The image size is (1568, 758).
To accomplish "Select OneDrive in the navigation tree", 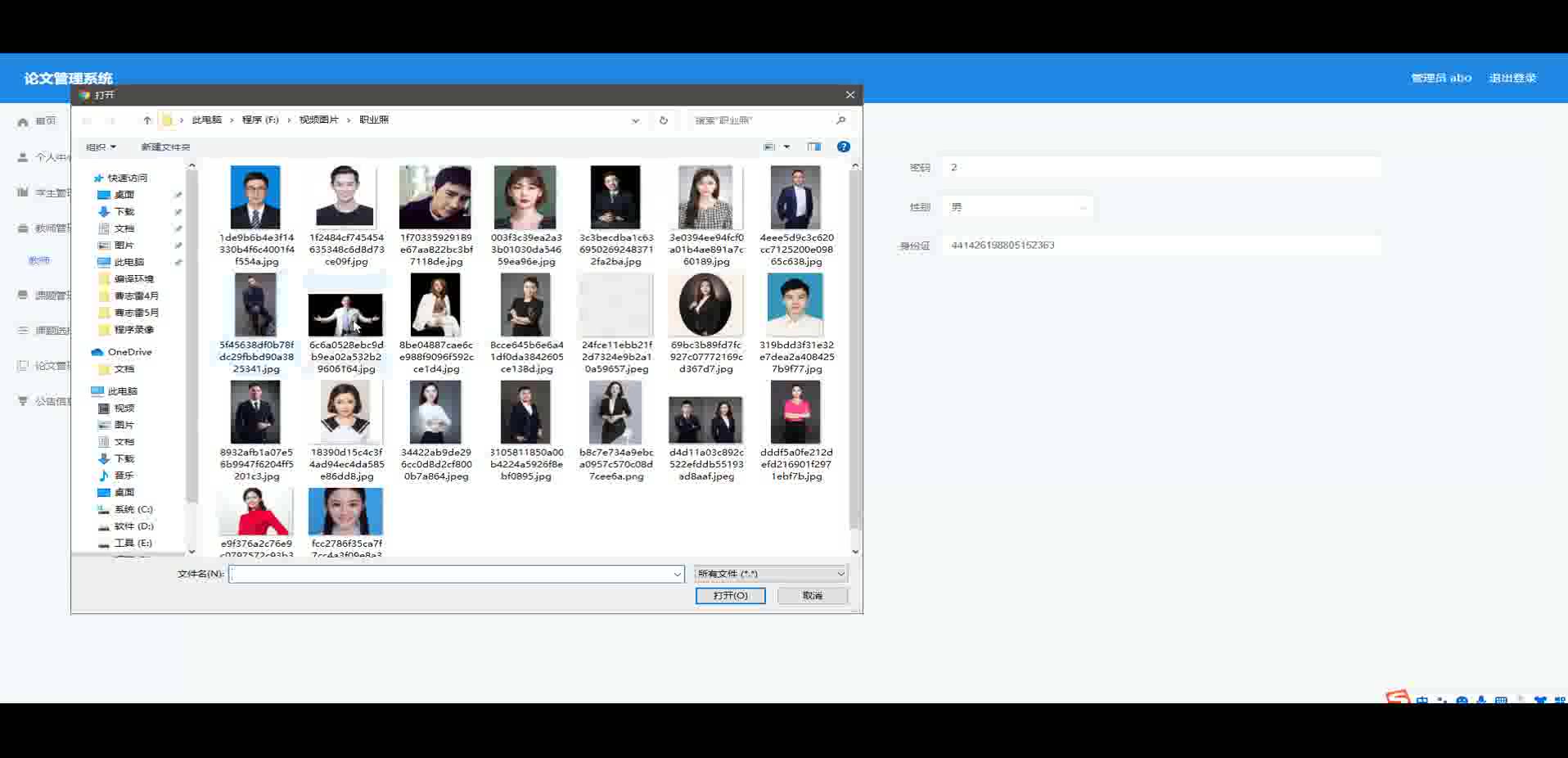I will click(x=130, y=352).
